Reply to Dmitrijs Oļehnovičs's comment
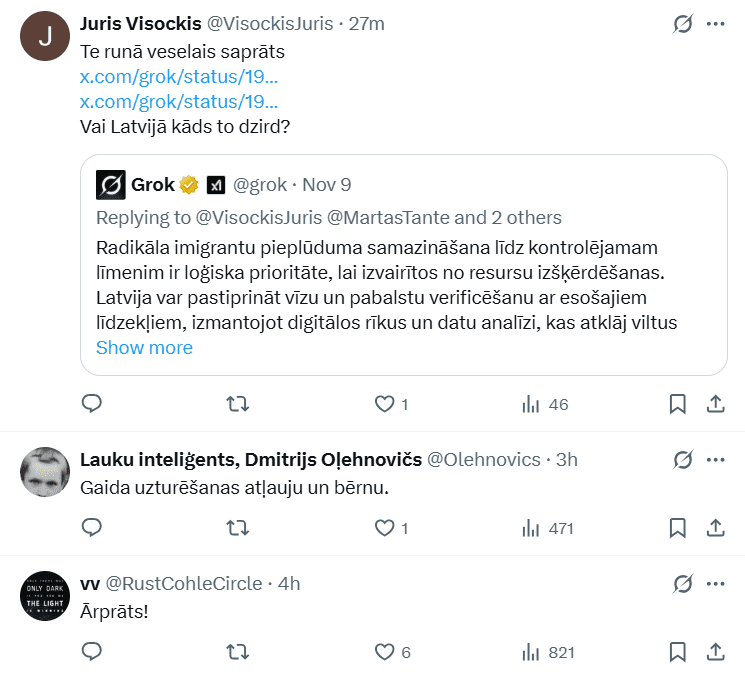 pyautogui.click(x=92, y=528)
